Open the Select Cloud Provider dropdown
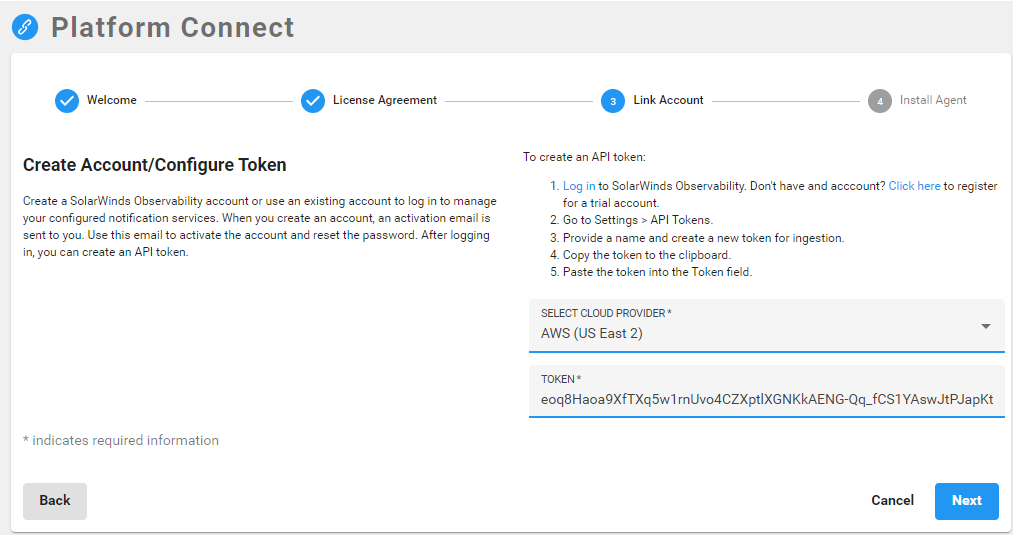The image size is (1013, 535). [x=766, y=326]
